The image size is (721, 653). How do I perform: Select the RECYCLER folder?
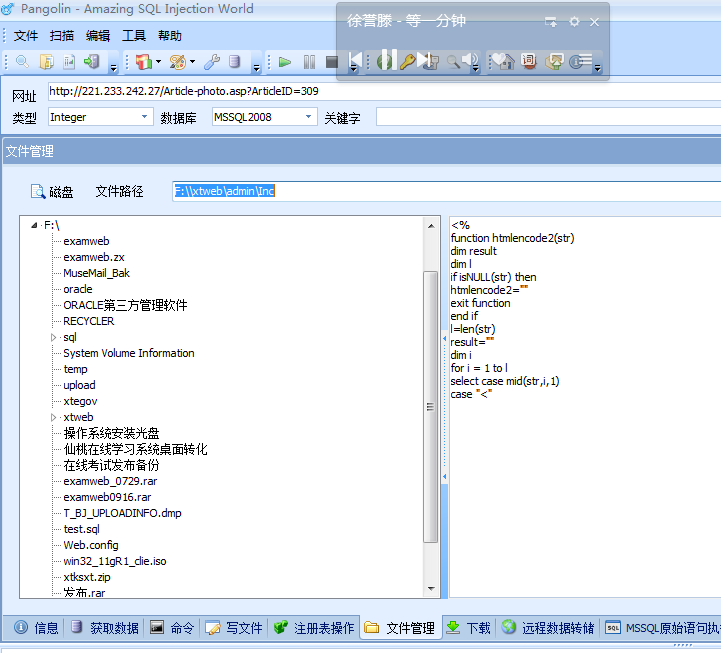point(89,321)
